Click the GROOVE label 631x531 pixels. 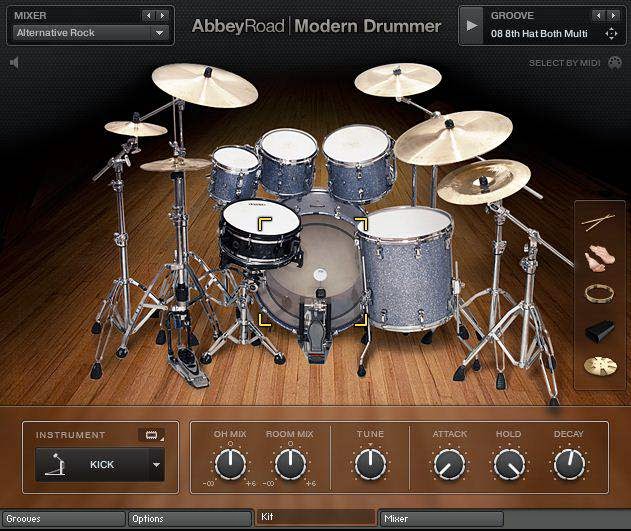pyautogui.click(x=512, y=16)
